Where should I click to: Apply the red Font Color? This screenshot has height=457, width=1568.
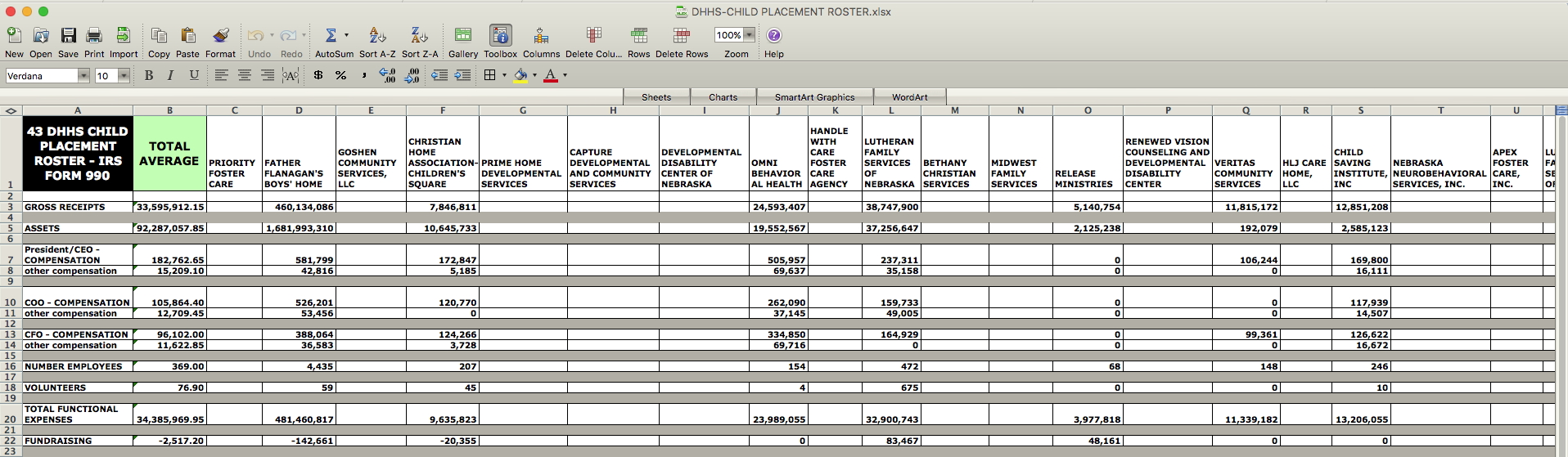551,75
